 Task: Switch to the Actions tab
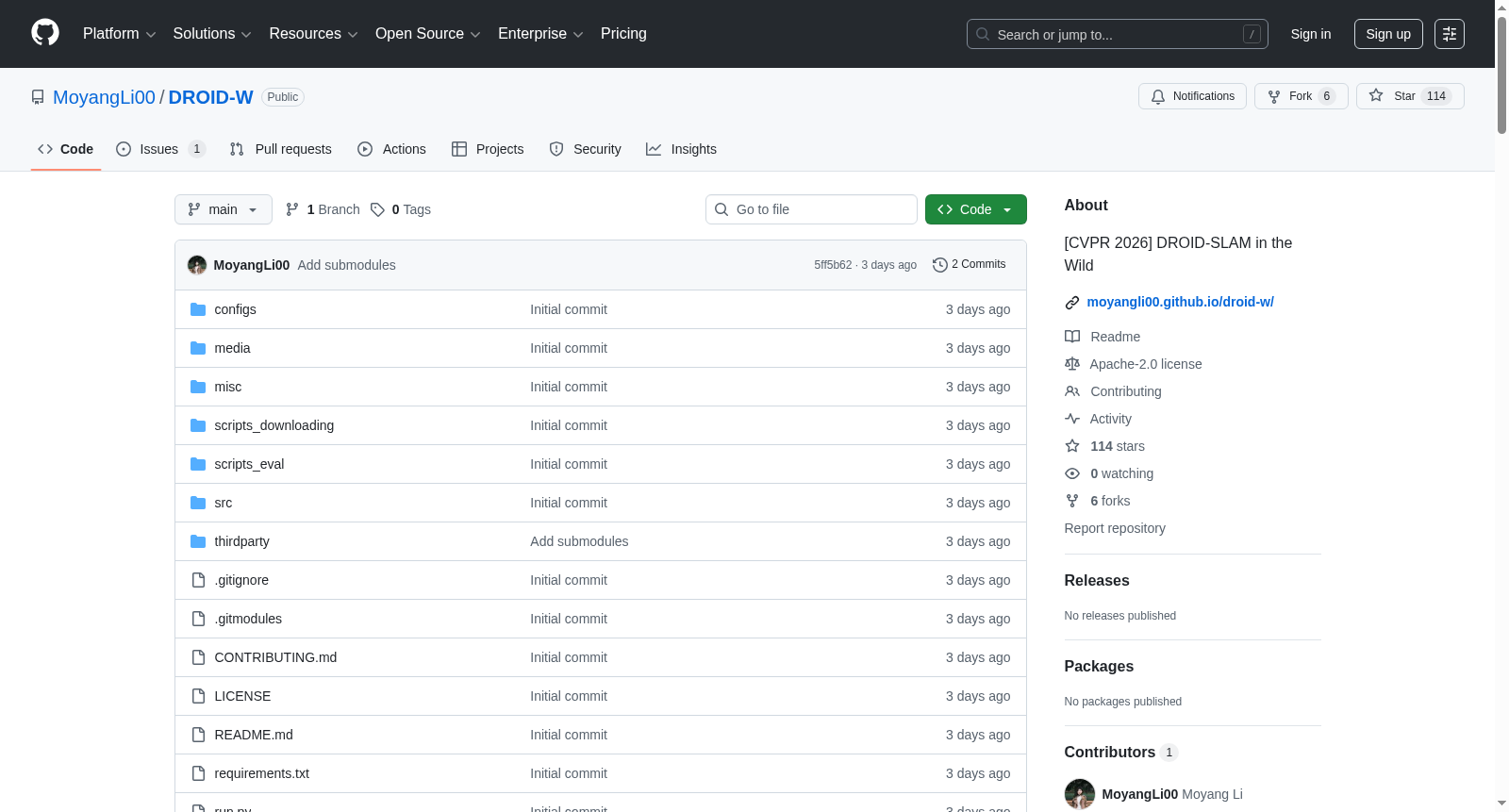(392, 149)
